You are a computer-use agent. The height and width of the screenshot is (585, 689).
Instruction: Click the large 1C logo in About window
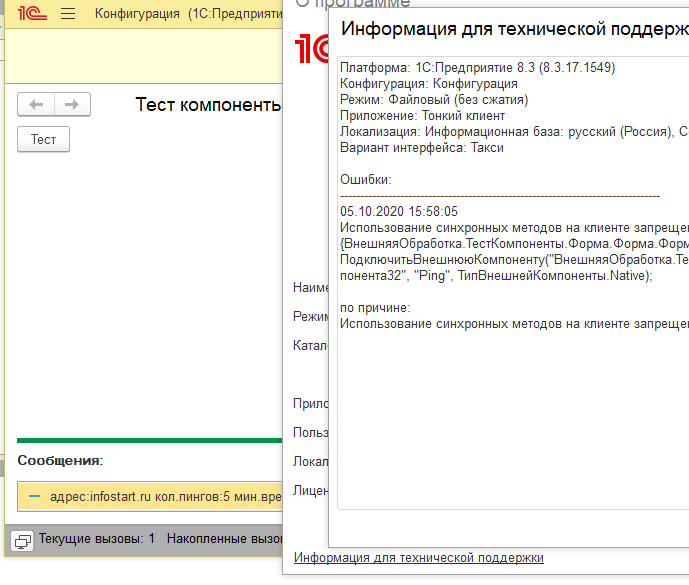[312, 48]
